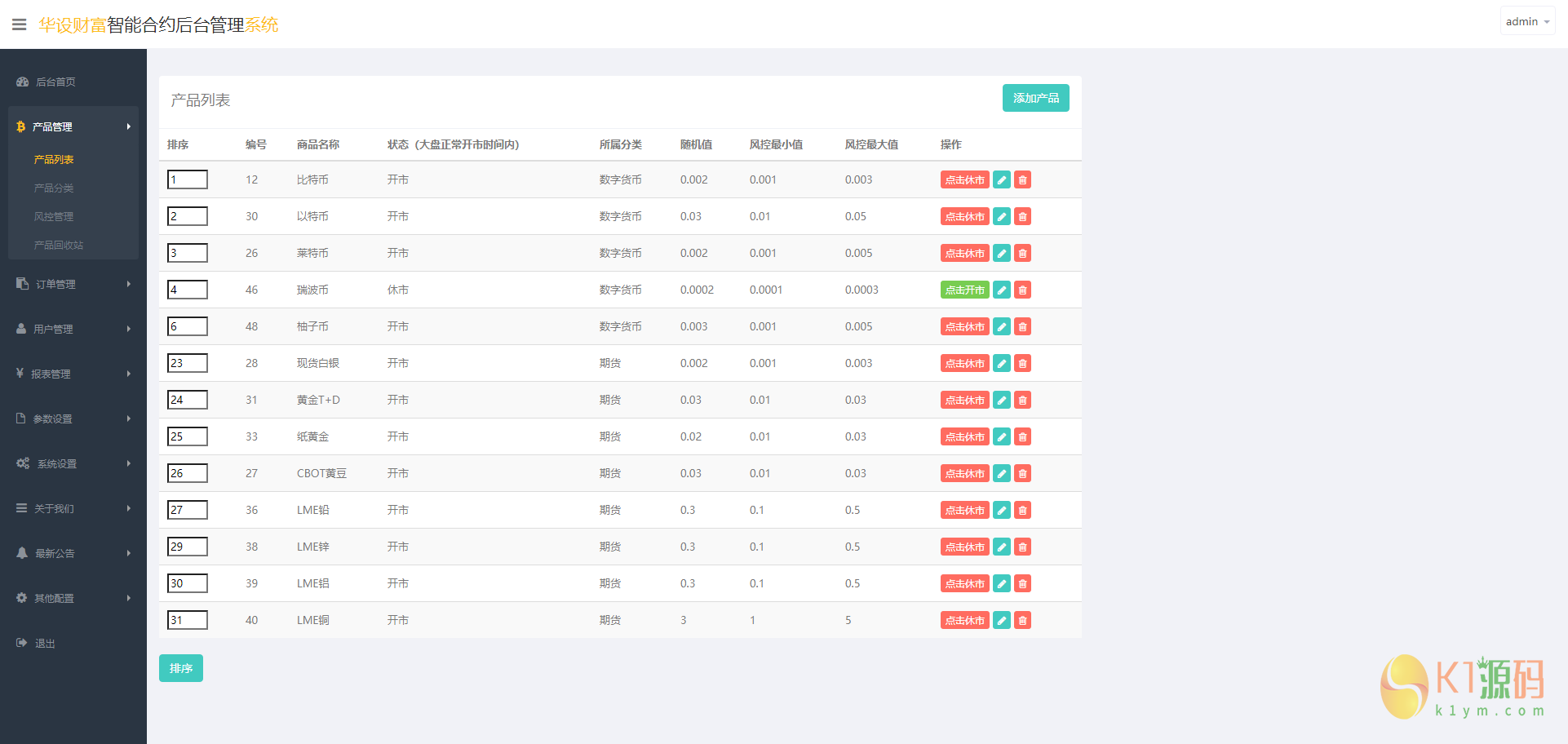The height and width of the screenshot is (744, 1568).
Task: Click the 添加产品 button
Action: (1035, 98)
